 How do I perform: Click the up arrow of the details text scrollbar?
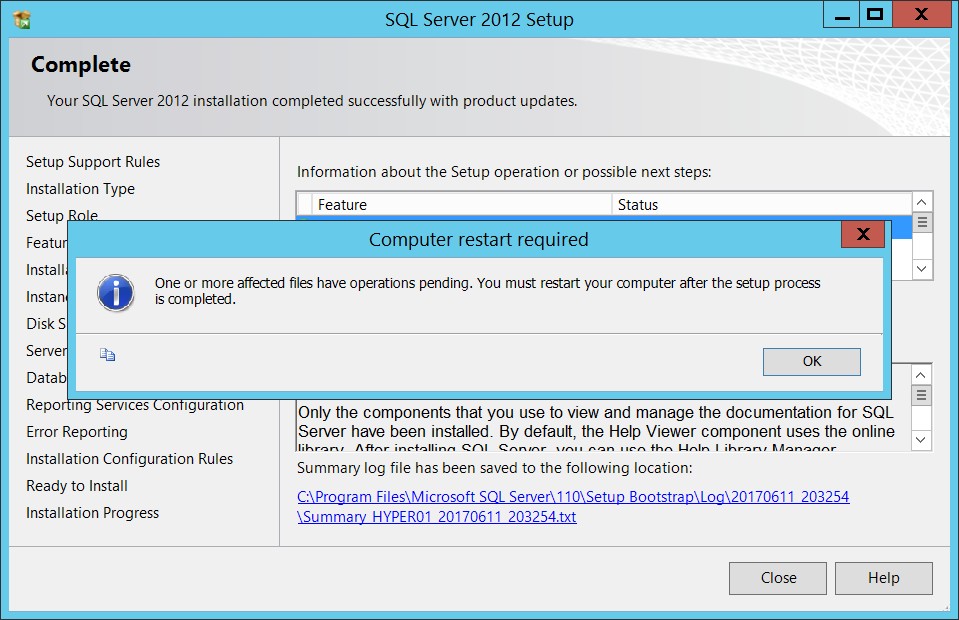(920, 374)
